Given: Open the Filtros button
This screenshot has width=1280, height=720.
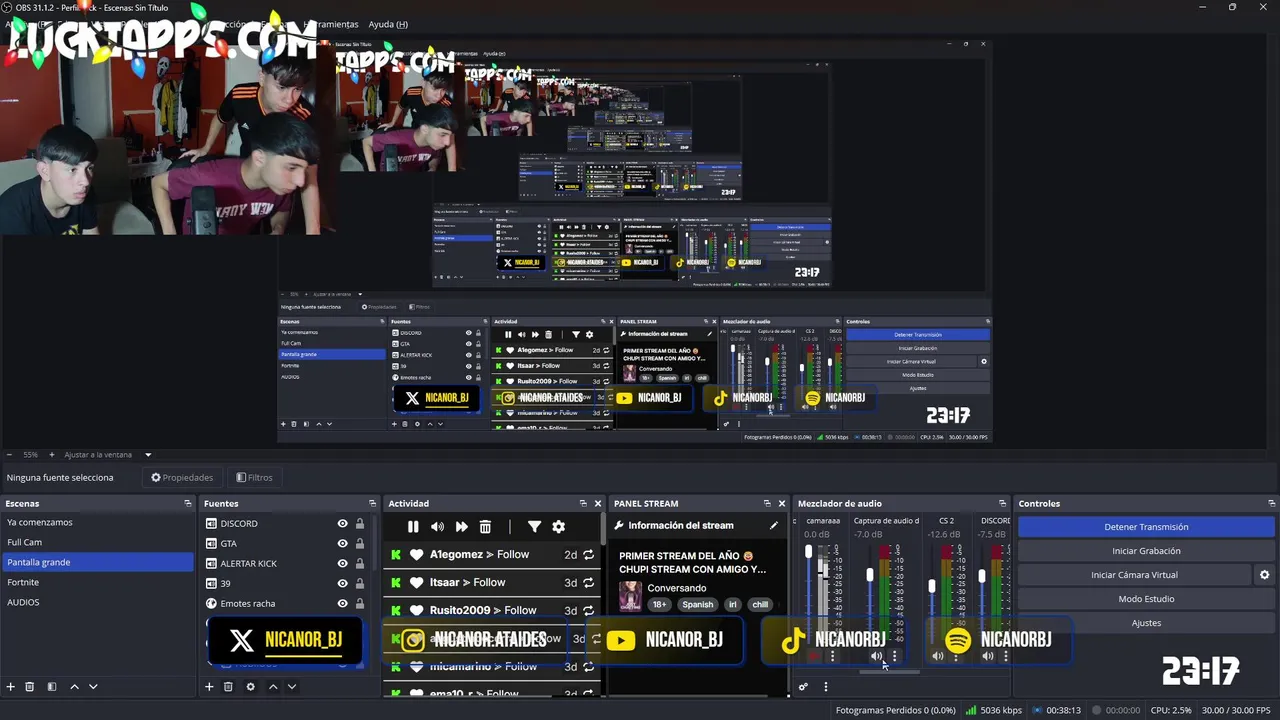Looking at the screenshot, I should (x=254, y=477).
